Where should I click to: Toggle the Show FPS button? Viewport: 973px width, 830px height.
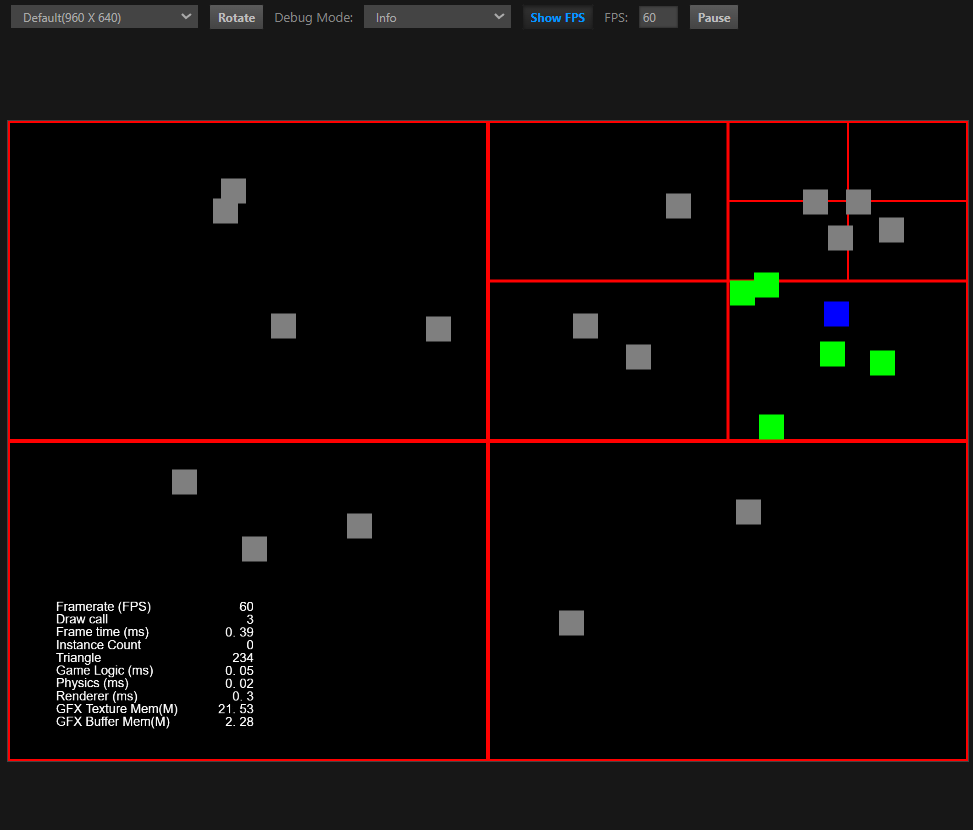pos(557,17)
